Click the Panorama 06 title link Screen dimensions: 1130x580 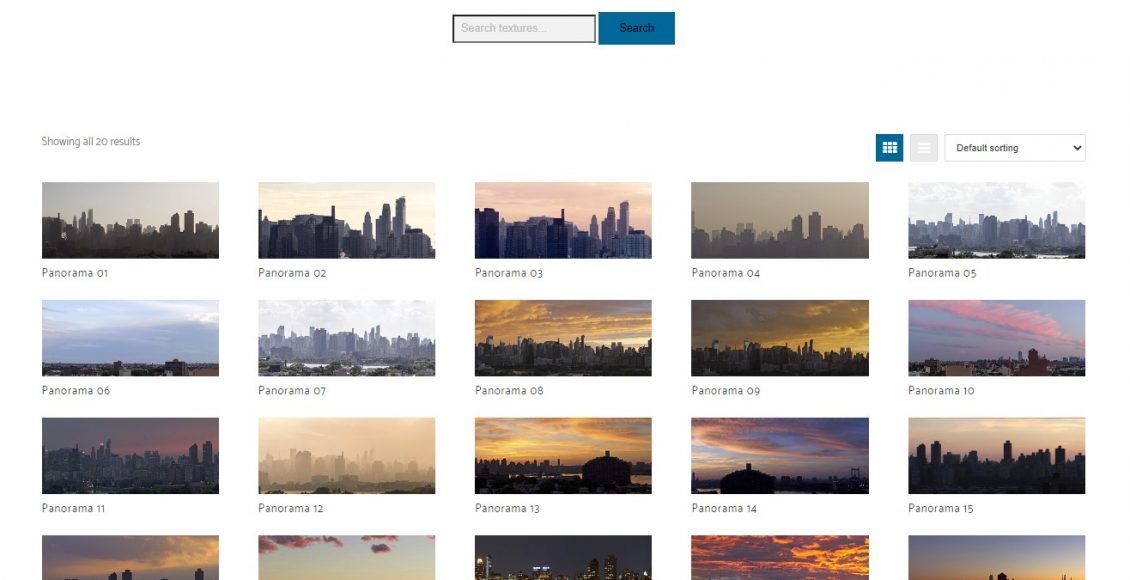pos(76,391)
